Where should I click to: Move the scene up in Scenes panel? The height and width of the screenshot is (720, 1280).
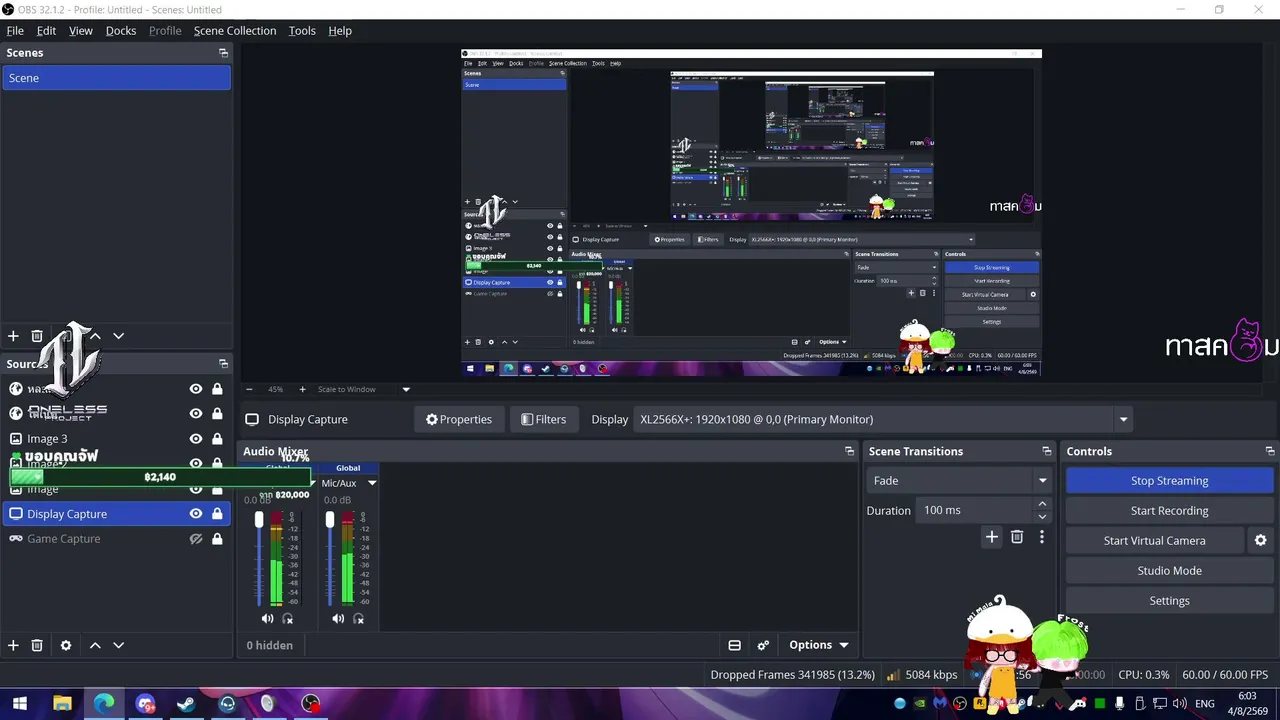(x=95, y=336)
